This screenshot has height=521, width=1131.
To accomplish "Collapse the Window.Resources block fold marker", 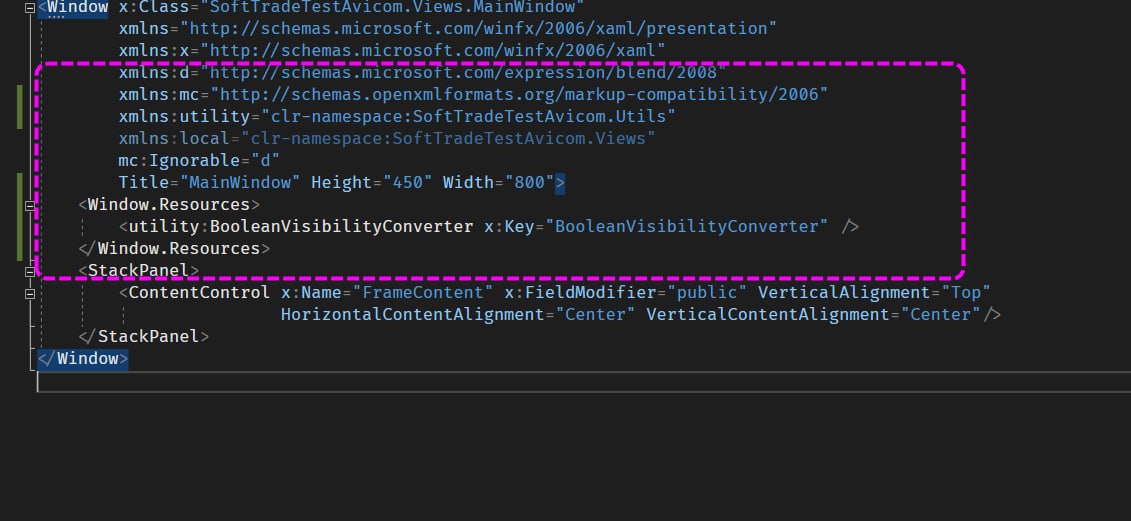I will 30,206.
